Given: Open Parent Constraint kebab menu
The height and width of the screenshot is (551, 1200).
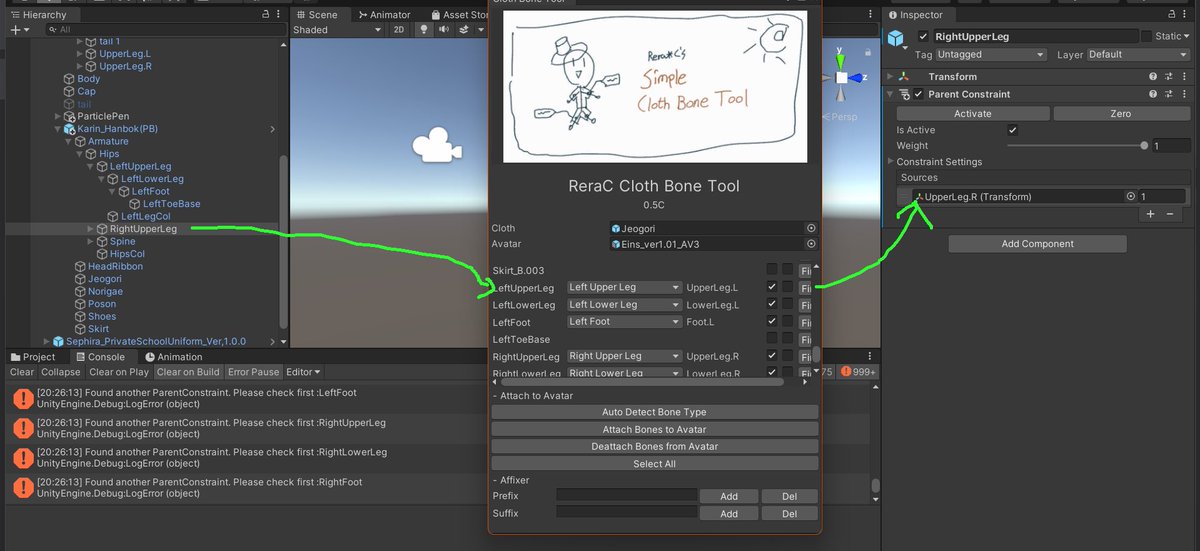Looking at the screenshot, I should click(1186, 94).
